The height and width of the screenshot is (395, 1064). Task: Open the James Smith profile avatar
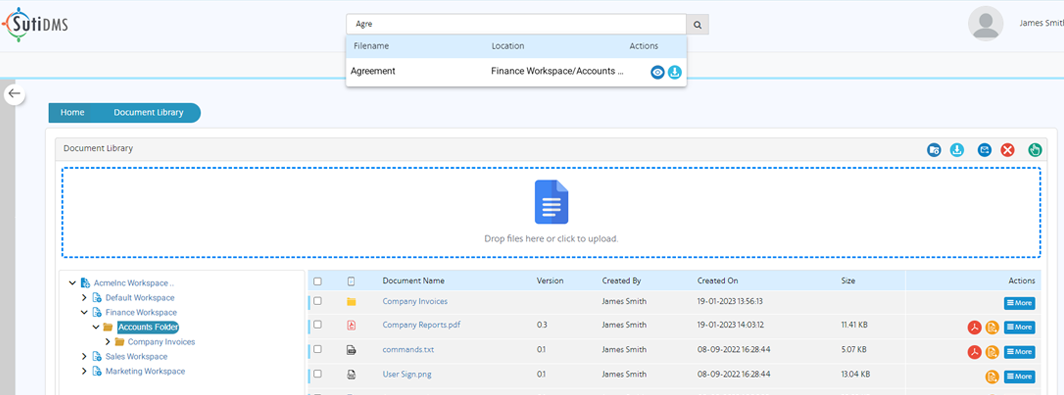pos(985,24)
